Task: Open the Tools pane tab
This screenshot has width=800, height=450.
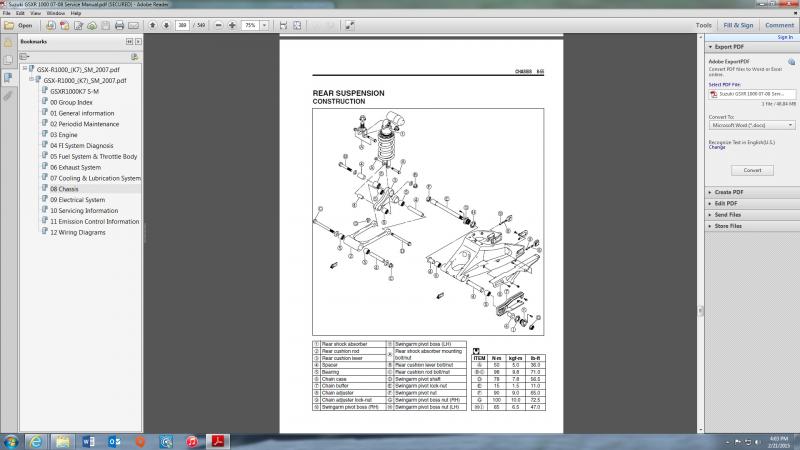Action: point(704,25)
